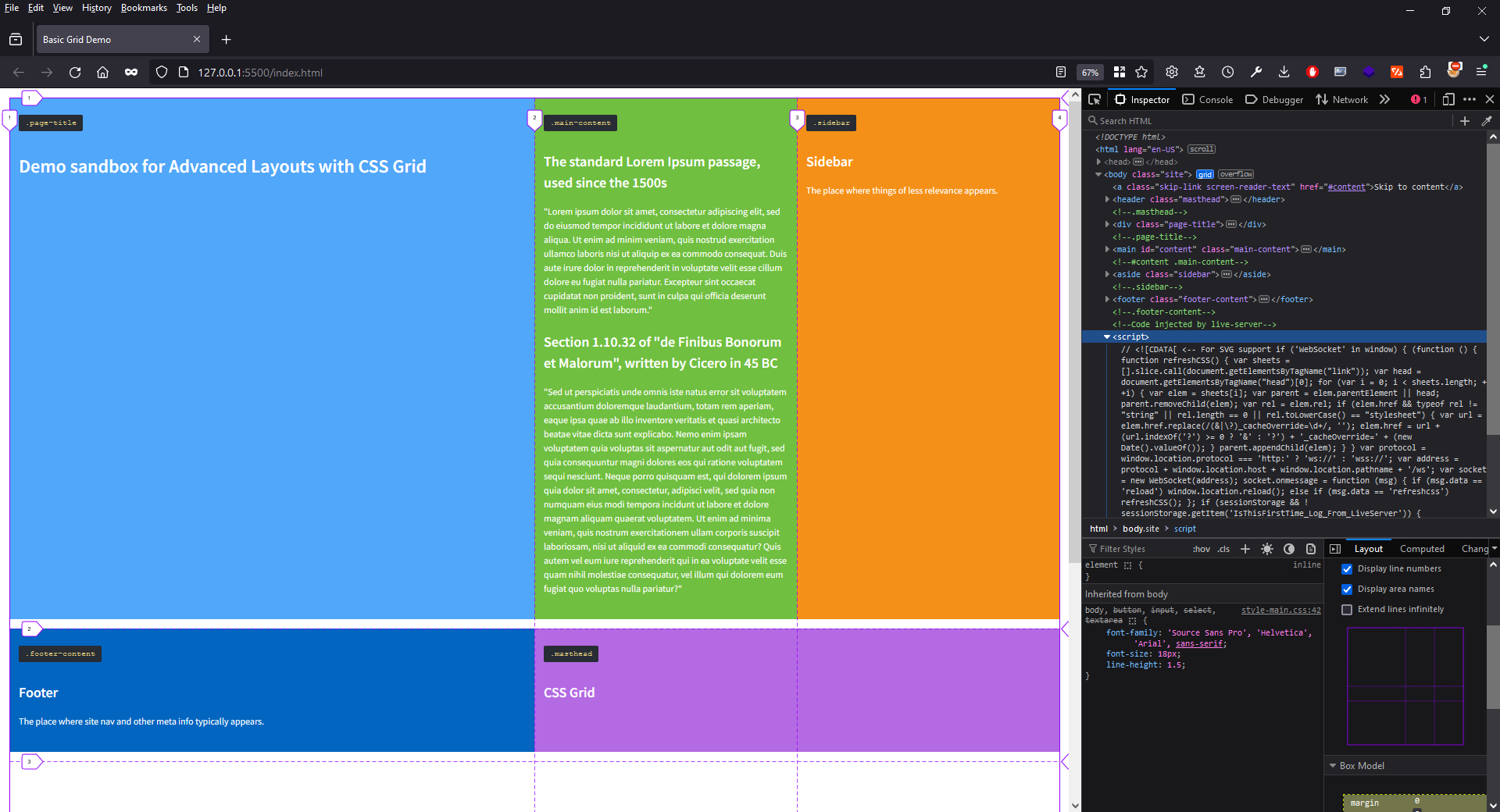Activate the element picker tool in DevTools

coord(1095,99)
